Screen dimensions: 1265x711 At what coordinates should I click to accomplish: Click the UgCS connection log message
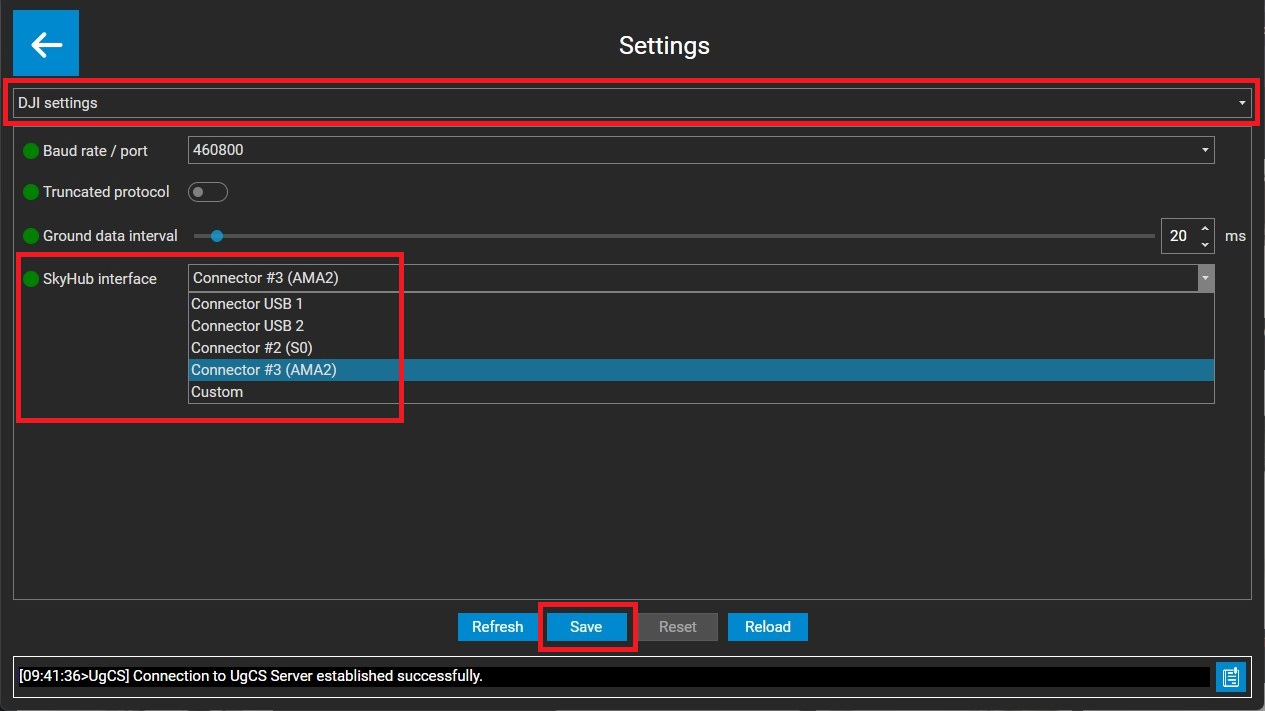(251, 676)
